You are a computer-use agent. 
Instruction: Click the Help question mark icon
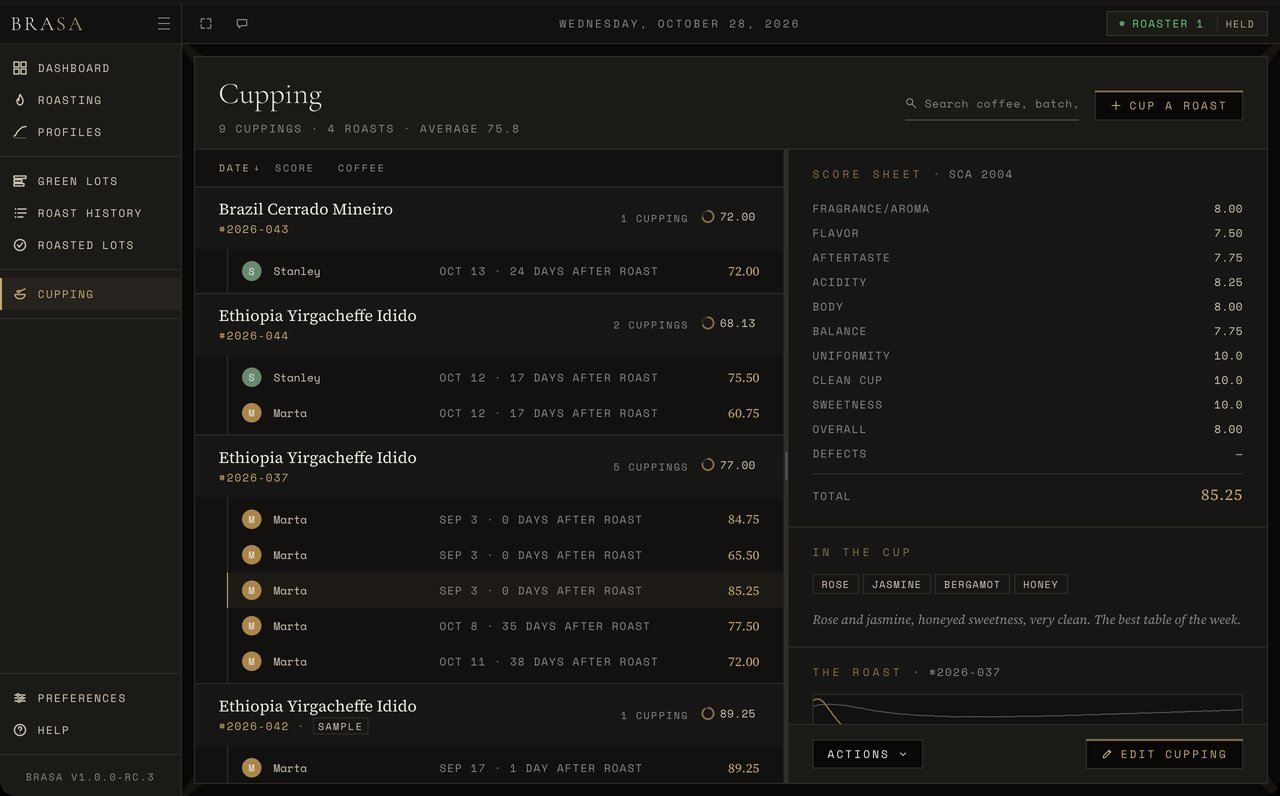pos(20,730)
